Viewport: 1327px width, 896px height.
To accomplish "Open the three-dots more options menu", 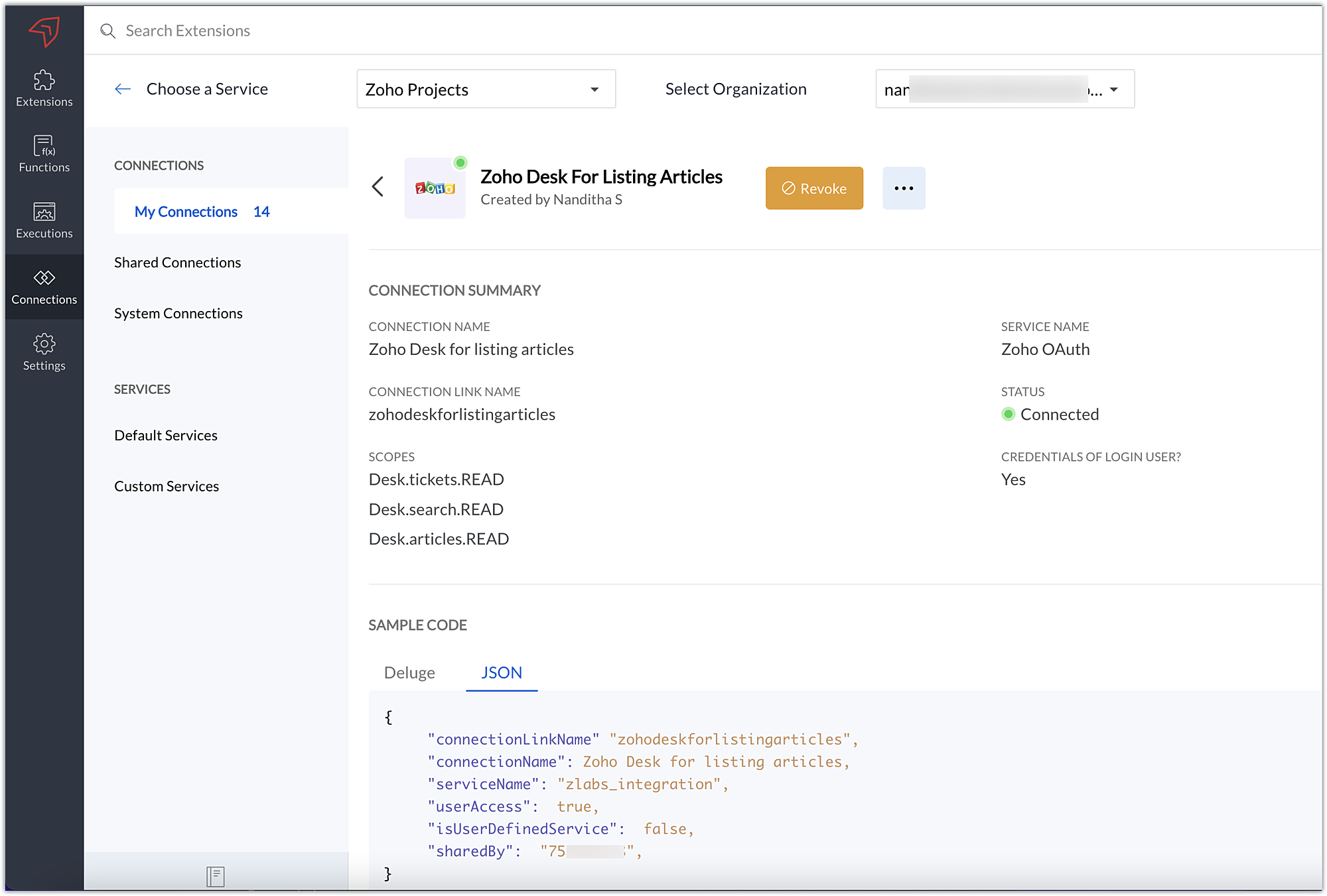I will coord(904,188).
